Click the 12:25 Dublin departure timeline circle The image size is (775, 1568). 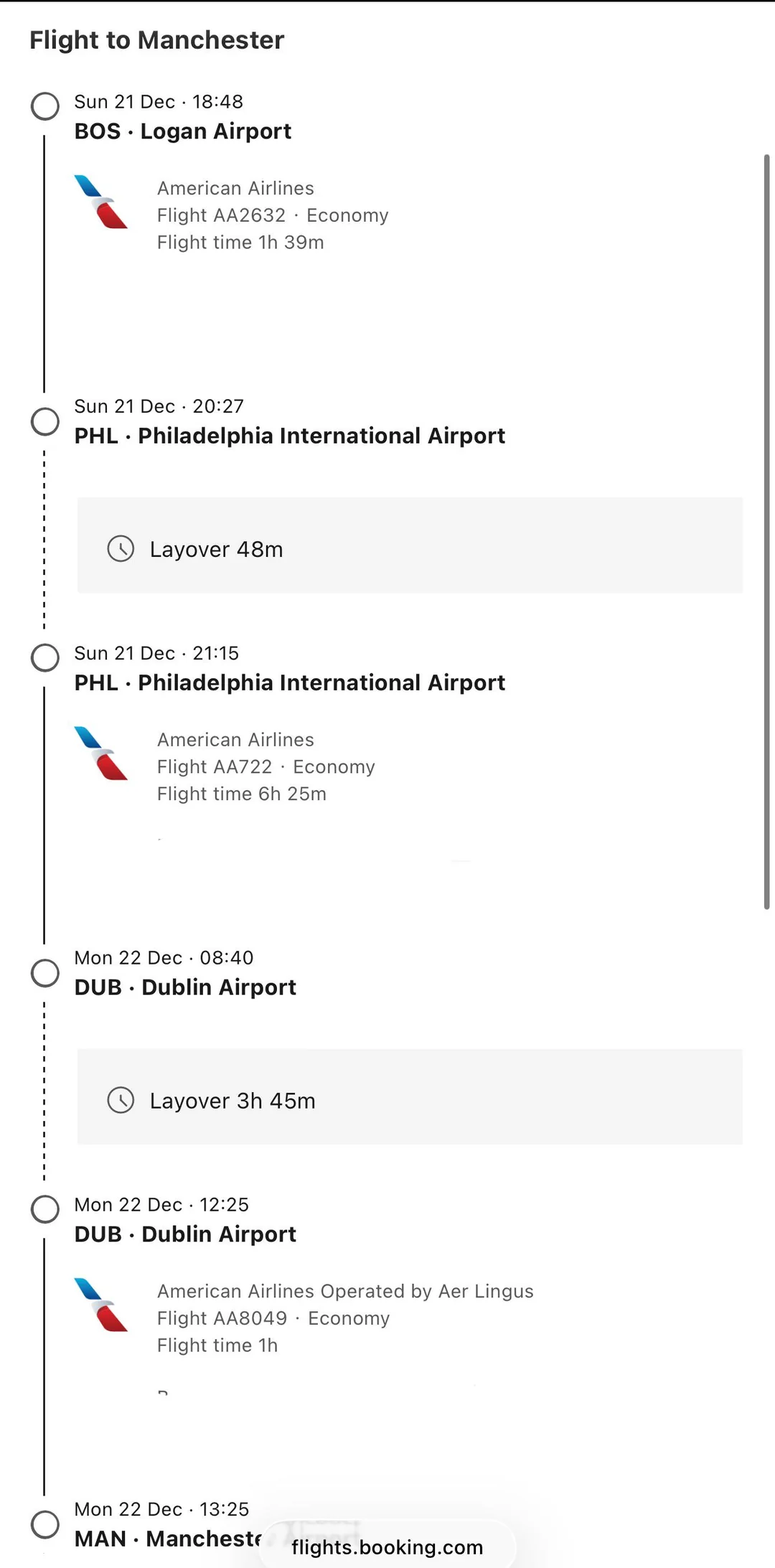45,1209
